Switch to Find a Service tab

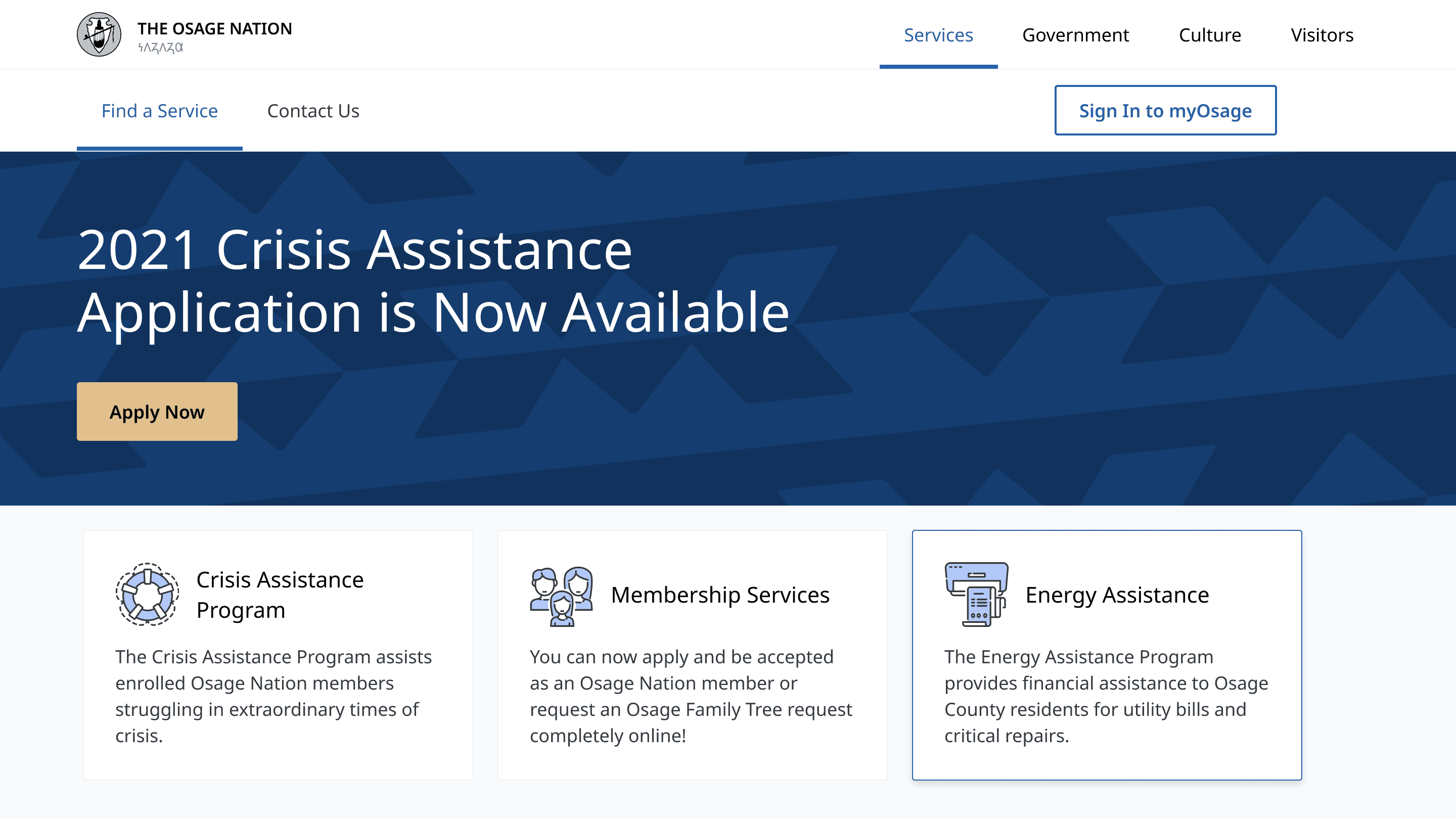(159, 111)
